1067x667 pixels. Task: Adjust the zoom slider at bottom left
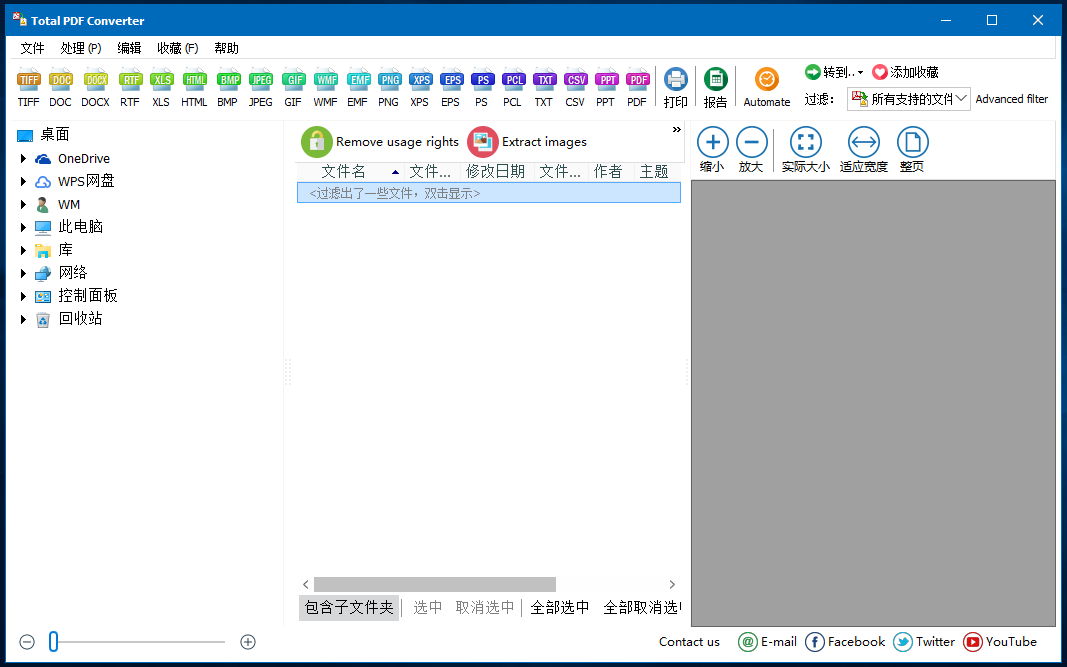click(55, 642)
